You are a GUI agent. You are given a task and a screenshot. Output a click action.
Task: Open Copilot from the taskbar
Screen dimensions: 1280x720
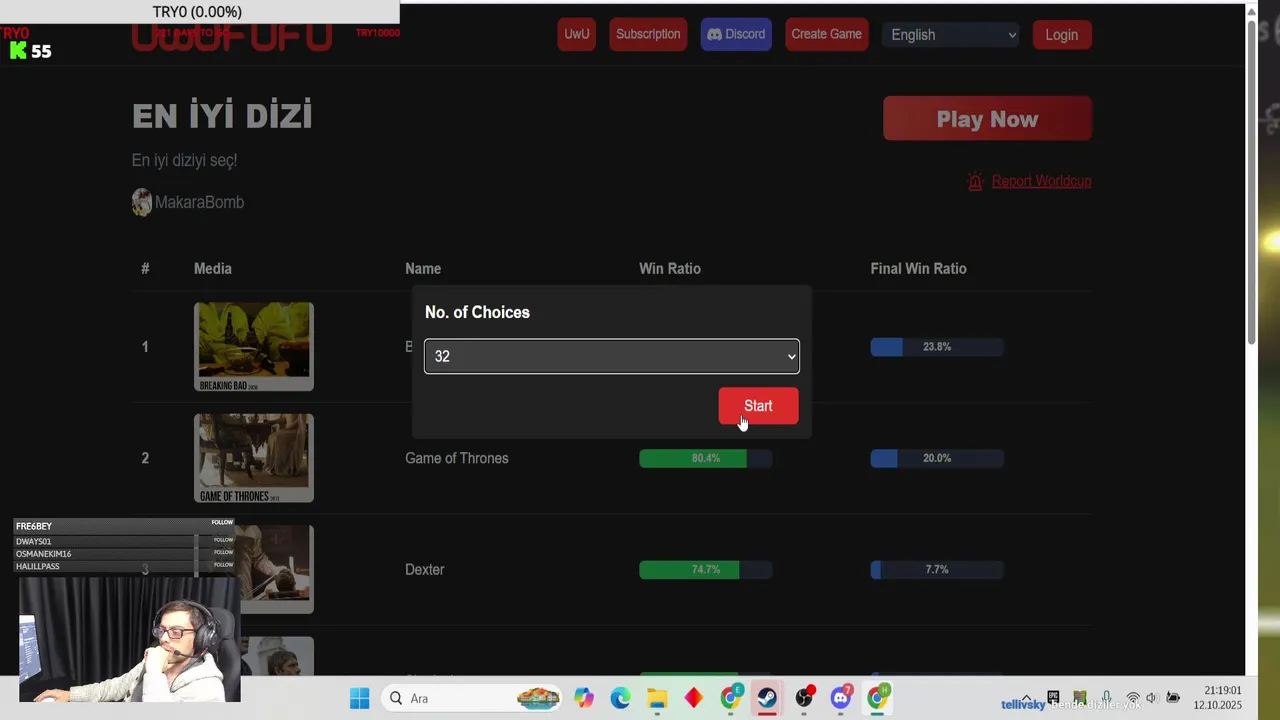[x=584, y=698]
